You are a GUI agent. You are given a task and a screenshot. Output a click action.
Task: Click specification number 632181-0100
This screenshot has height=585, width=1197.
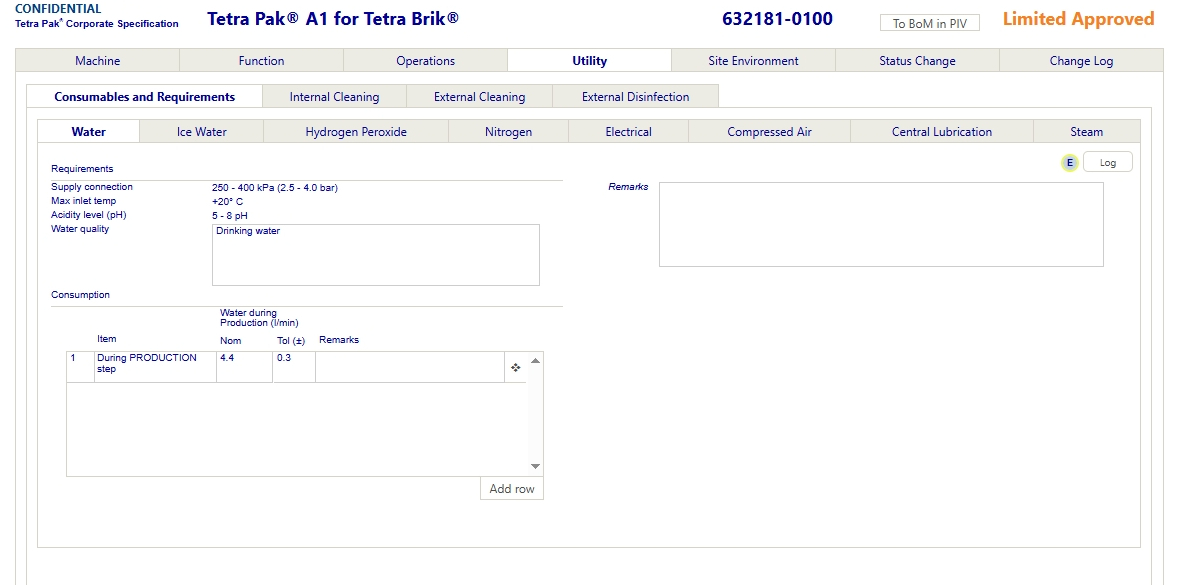(x=777, y=19)
